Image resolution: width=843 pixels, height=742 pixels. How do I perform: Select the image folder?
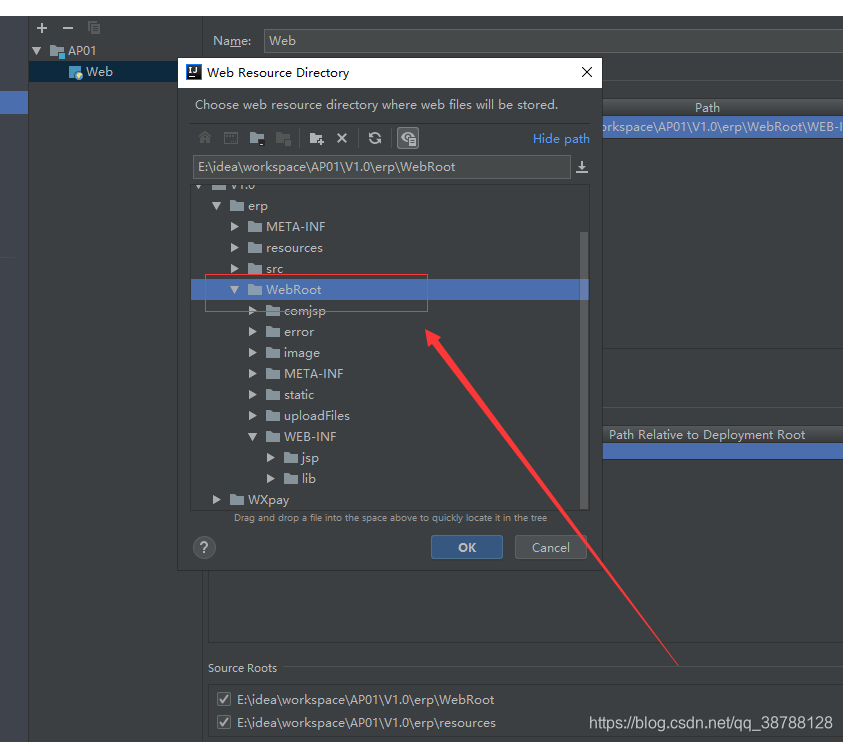[302, 353]
